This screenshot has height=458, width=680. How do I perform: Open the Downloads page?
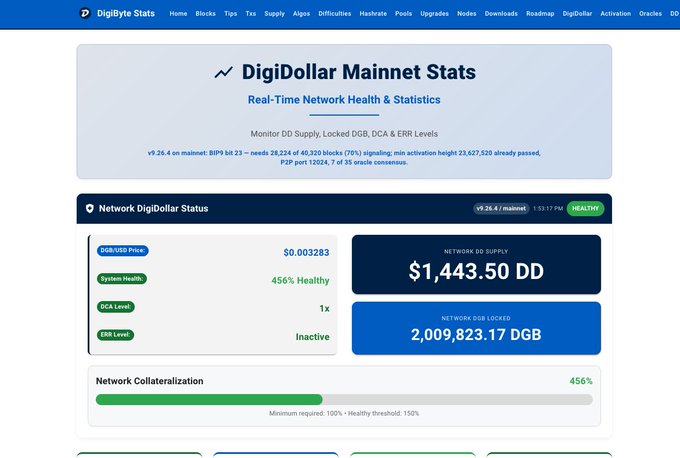501,13
